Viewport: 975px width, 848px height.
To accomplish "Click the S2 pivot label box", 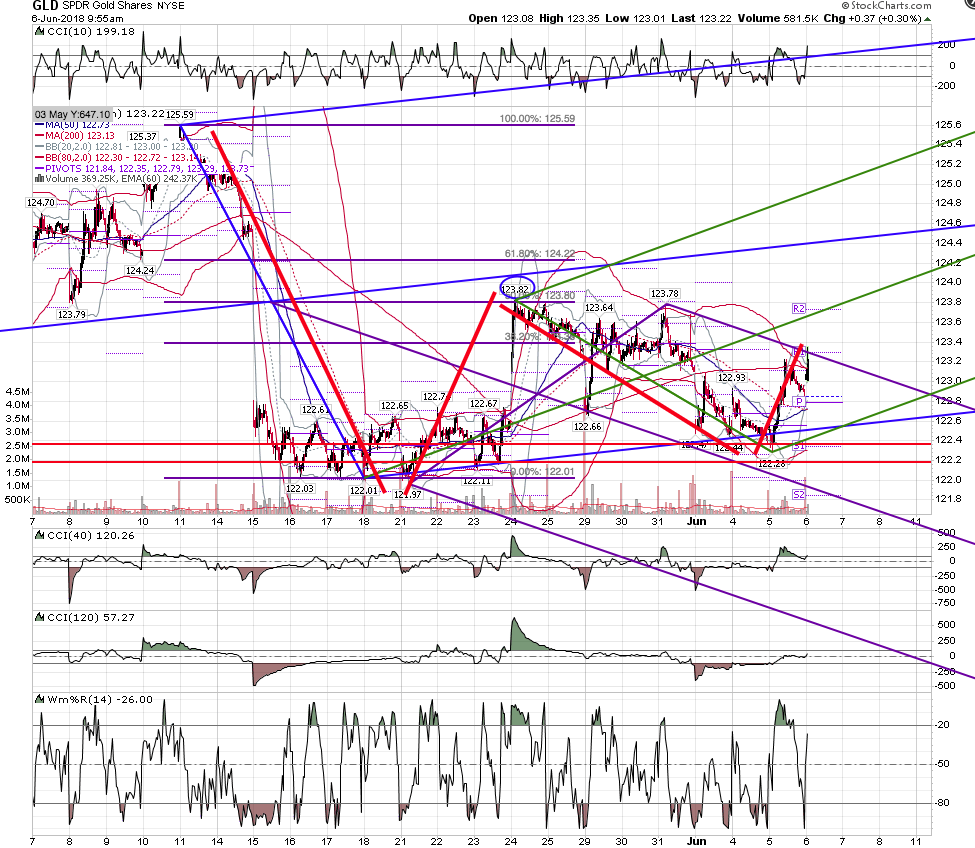I will (799, 495).
